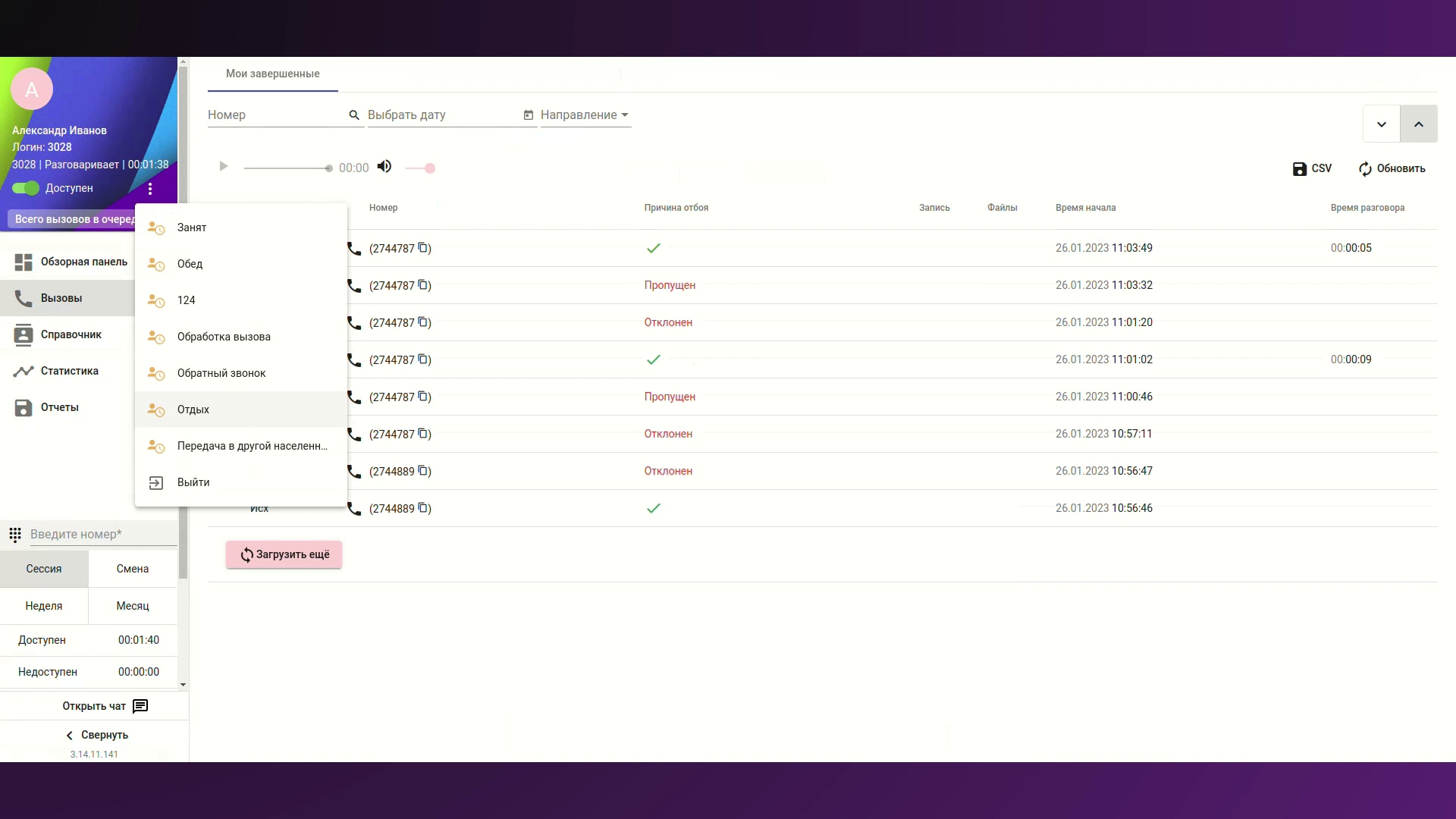Click the CSV save icon
The width and height of the screenshot is (1456, 819).
click(1299, 168)
